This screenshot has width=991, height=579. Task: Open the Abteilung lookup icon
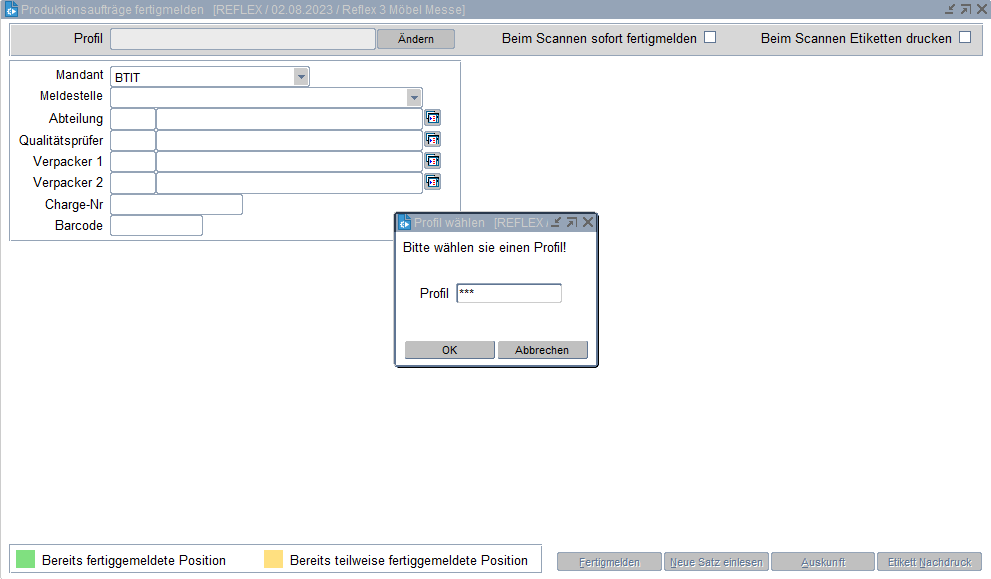(x=432, y=118)
